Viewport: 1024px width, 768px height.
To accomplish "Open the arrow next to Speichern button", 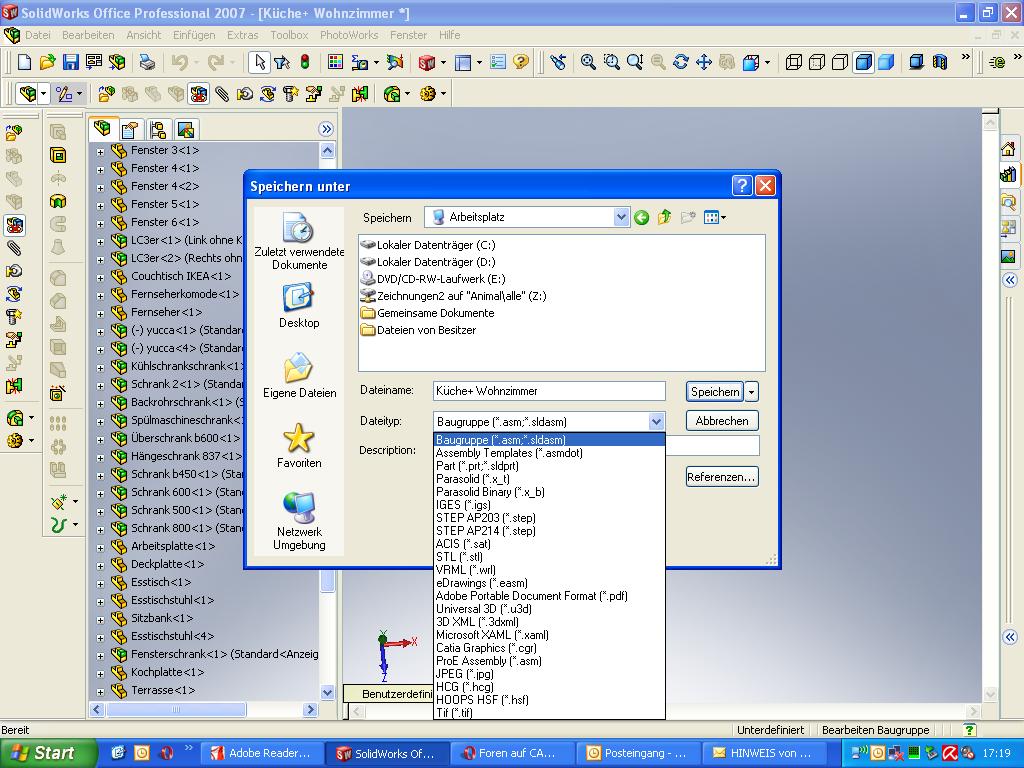I will [752, 392].
